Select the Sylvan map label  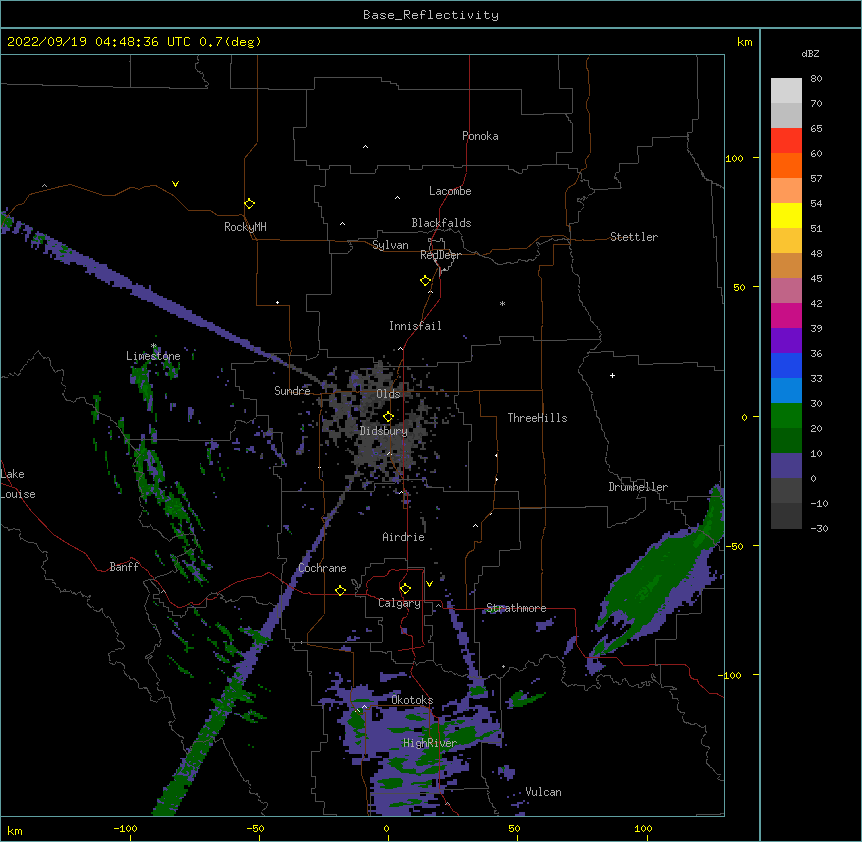[390, 245]
